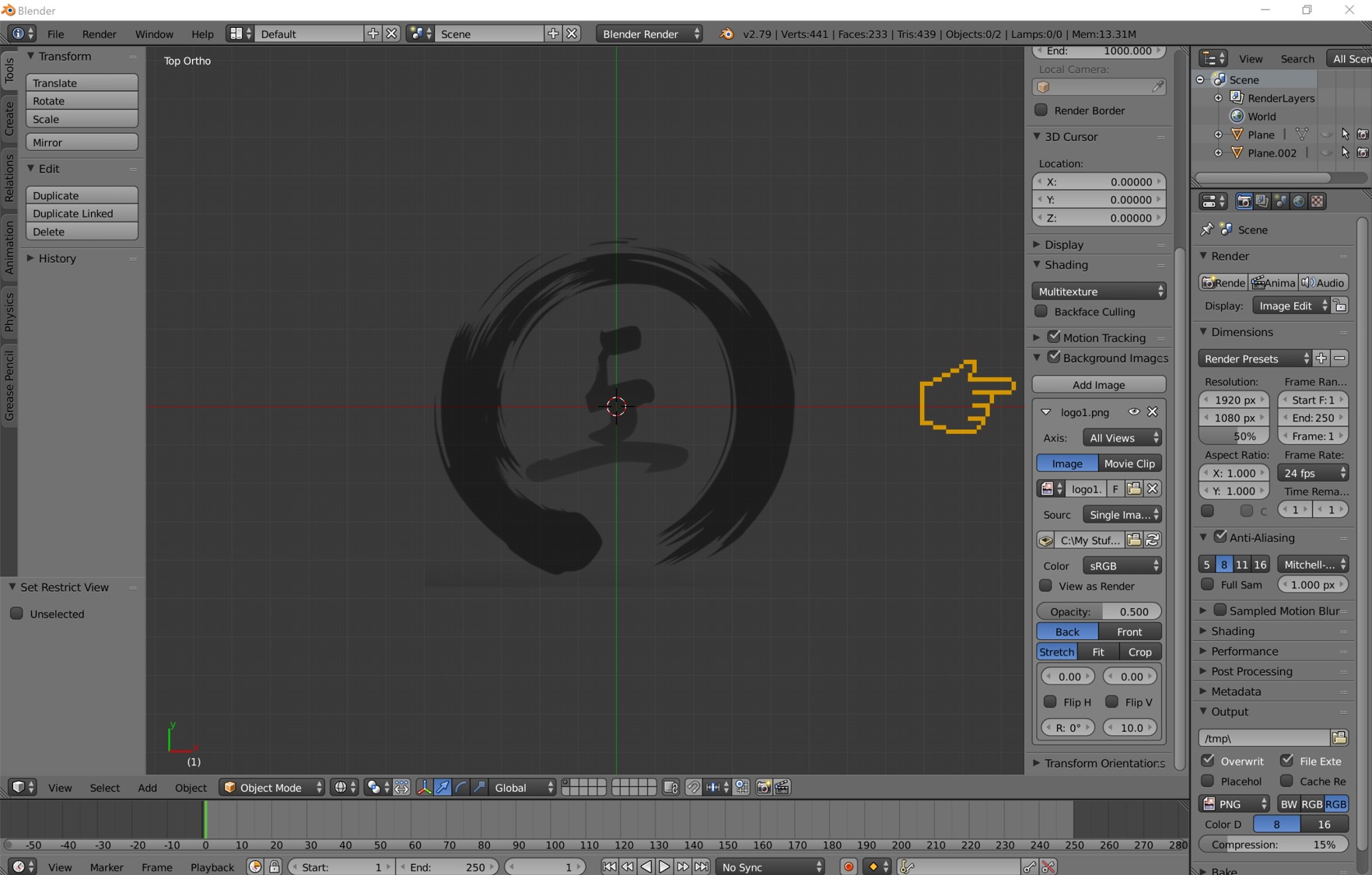1372x875 pixels.
Task: Open the Object menu in 3D view header
Action: [x=191, y=788]
